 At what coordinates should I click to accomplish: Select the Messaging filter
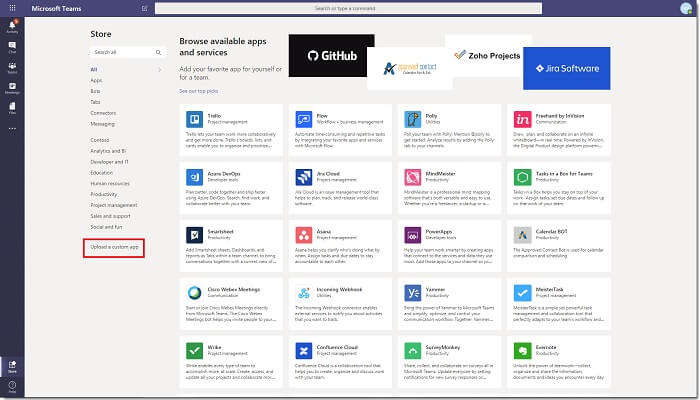click(103, 124)
